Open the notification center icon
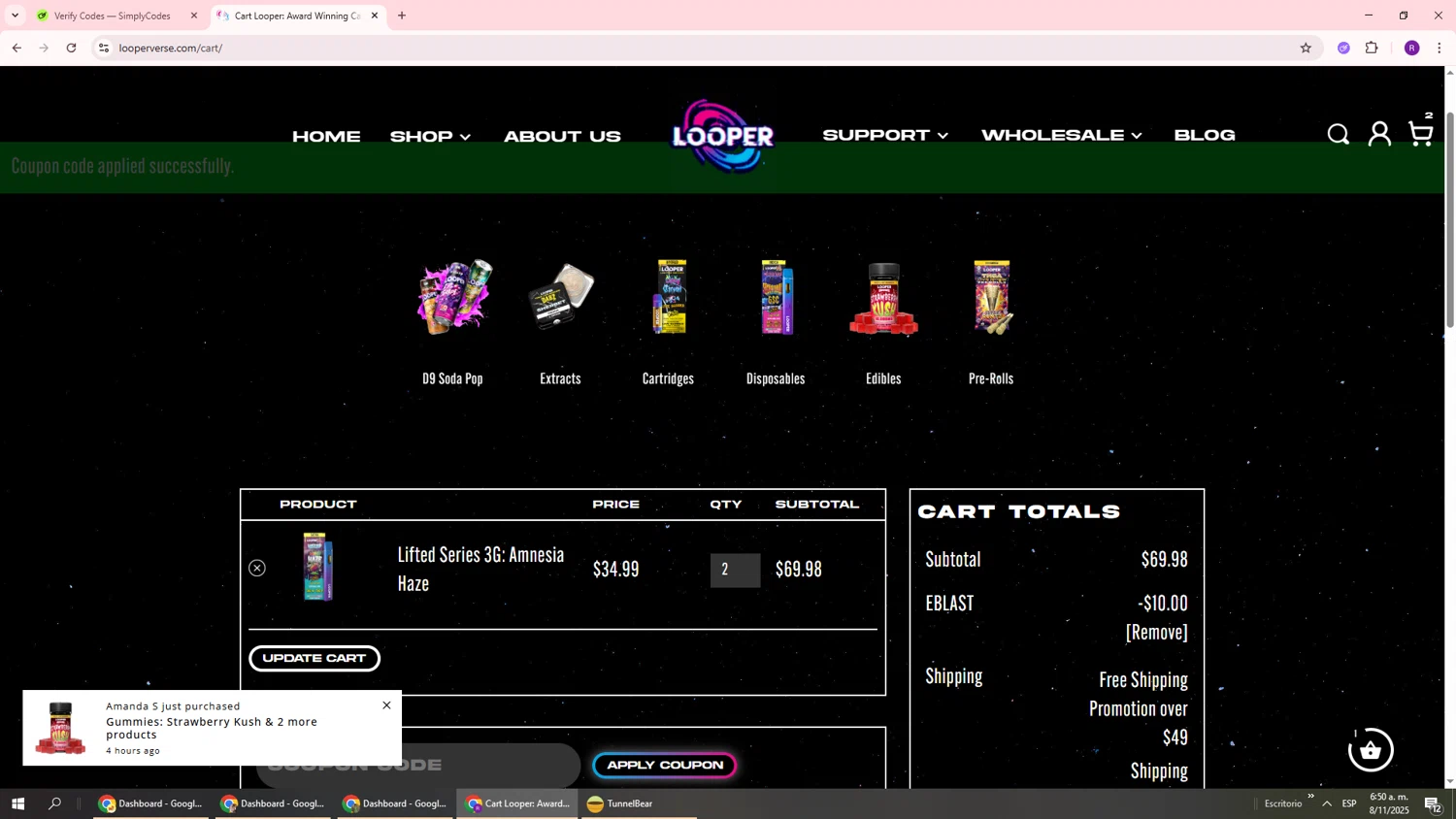Screen dimensions: 1456x819 [1432, 803]
